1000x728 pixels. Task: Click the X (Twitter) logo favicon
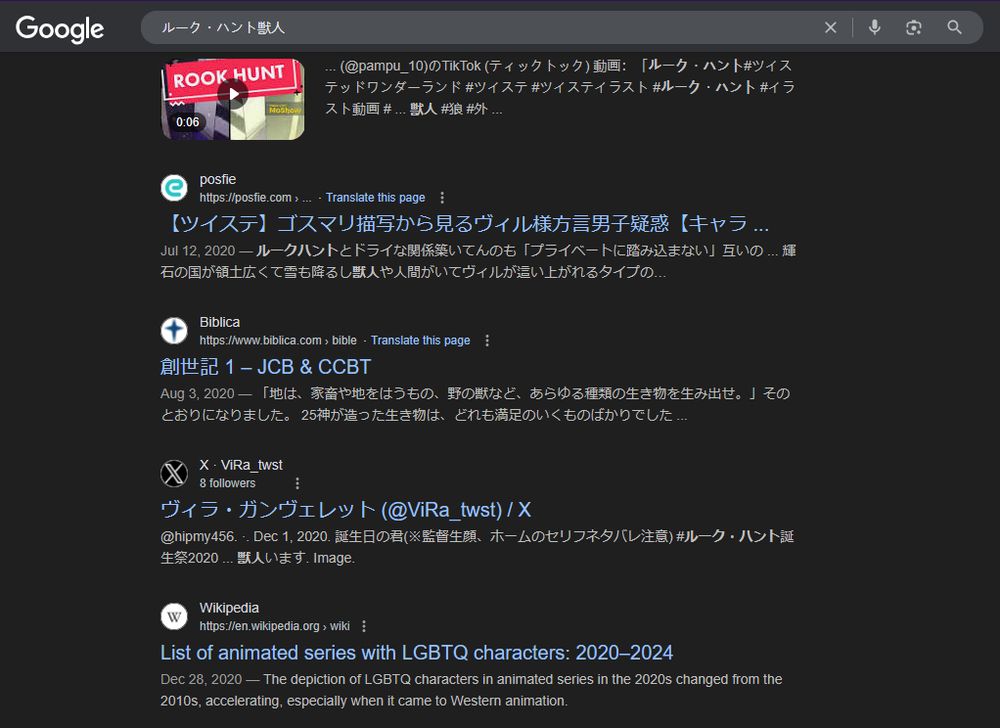click(174, 473)
